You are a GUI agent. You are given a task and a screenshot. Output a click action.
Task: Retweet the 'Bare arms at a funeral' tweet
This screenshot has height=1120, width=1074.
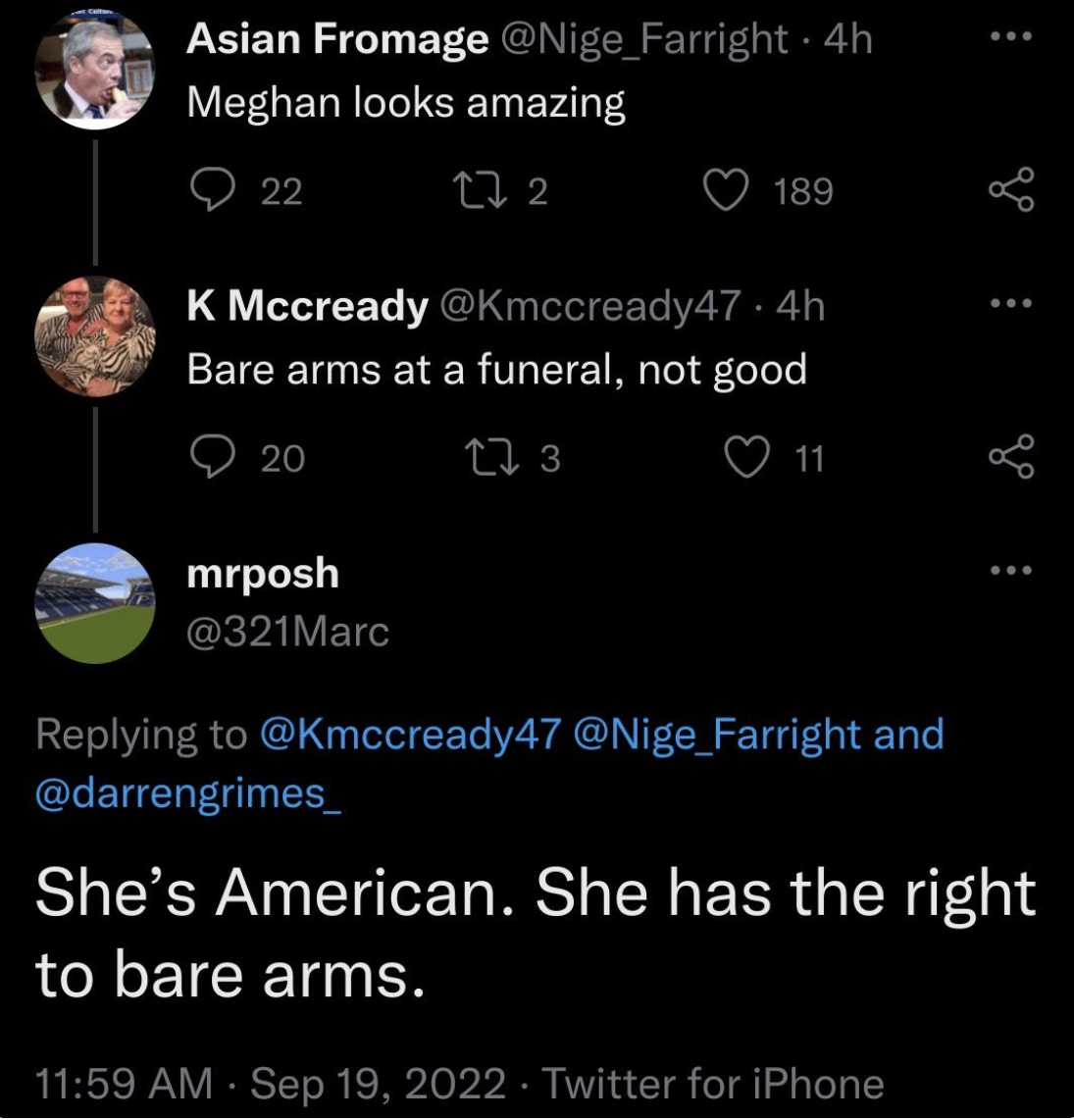492,458
